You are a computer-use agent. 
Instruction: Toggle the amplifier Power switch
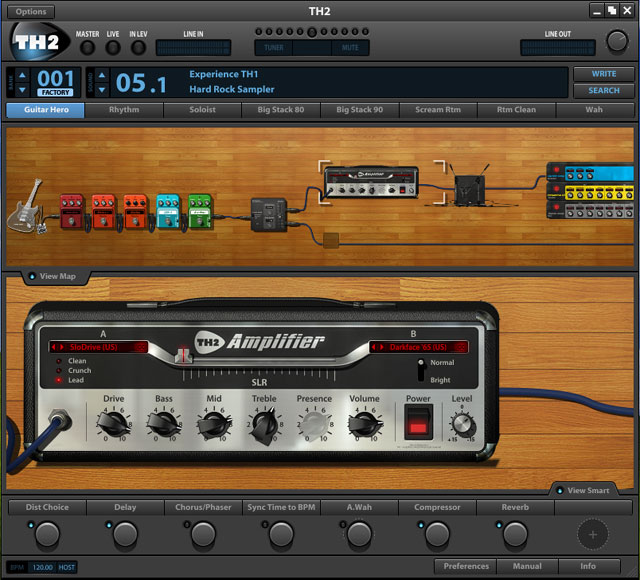click(418, 422)
